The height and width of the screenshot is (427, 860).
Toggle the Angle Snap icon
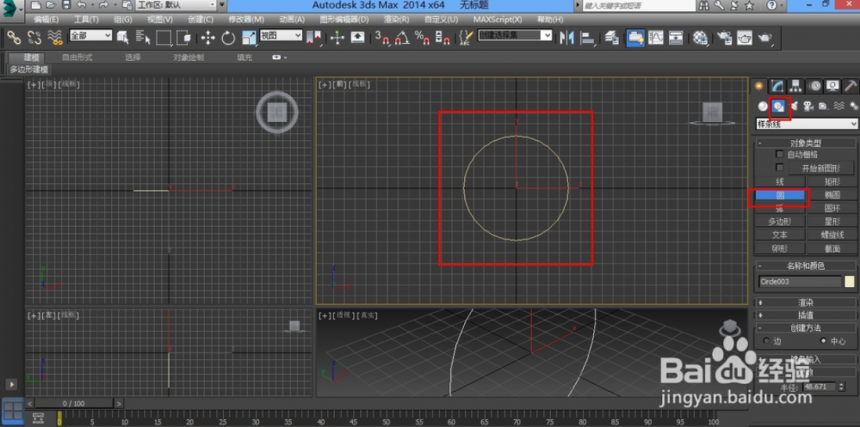click(x=402, y=38)
